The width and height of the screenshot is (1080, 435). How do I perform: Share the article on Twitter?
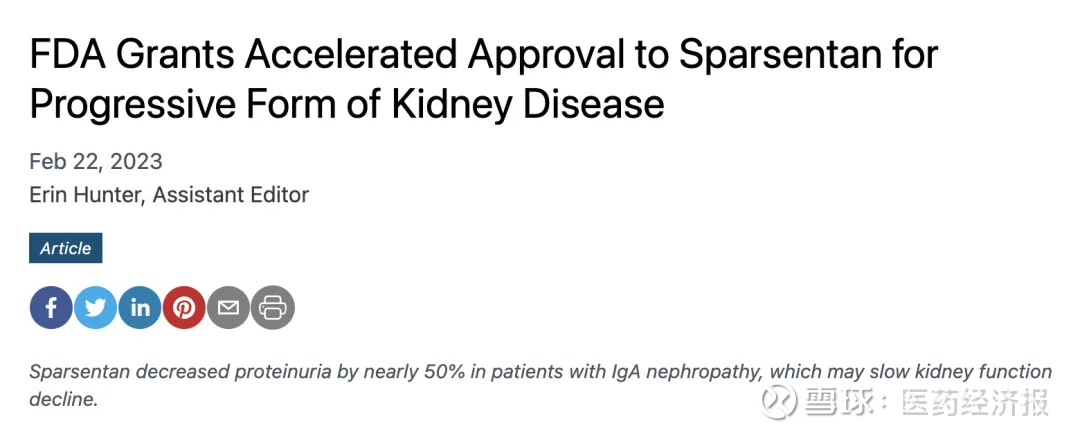tap(95, 308)
